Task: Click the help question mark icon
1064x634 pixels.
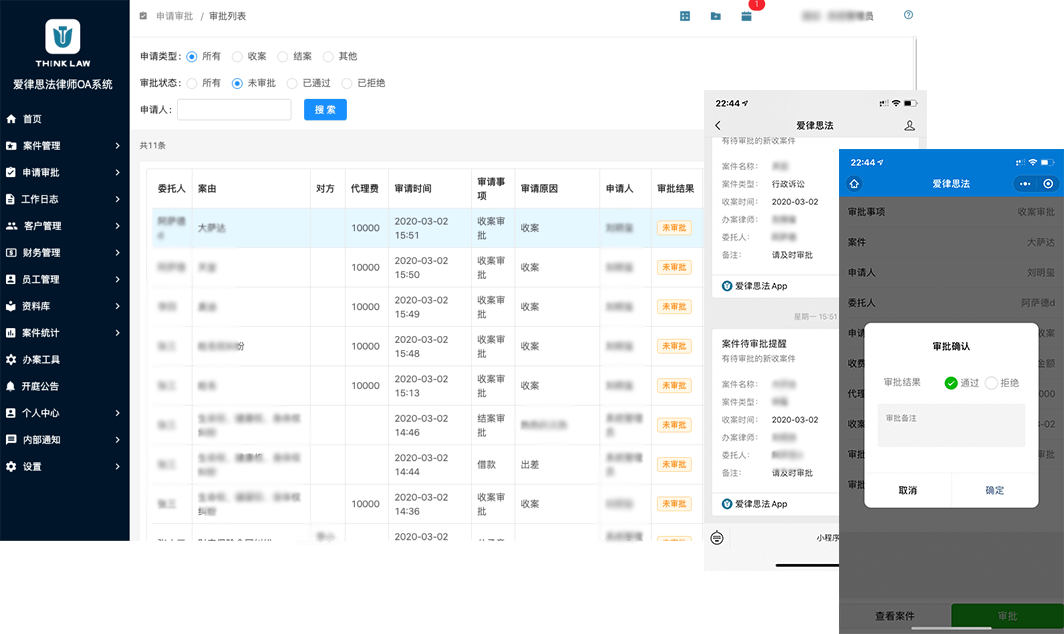Action: [908, 15]
